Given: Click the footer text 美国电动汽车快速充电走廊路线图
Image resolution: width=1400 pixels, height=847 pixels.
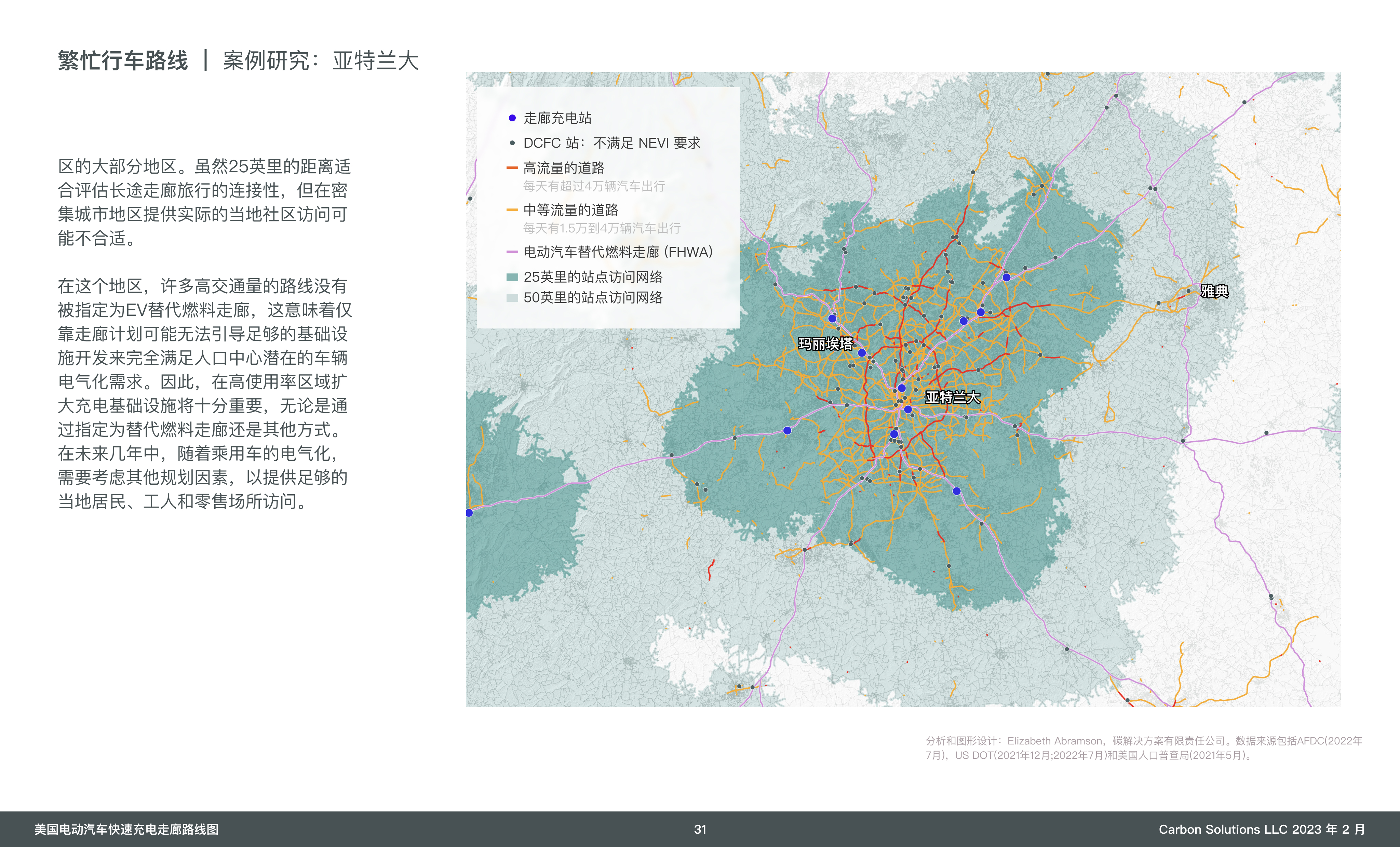Looking at the screenshot, I should point(126,829).
